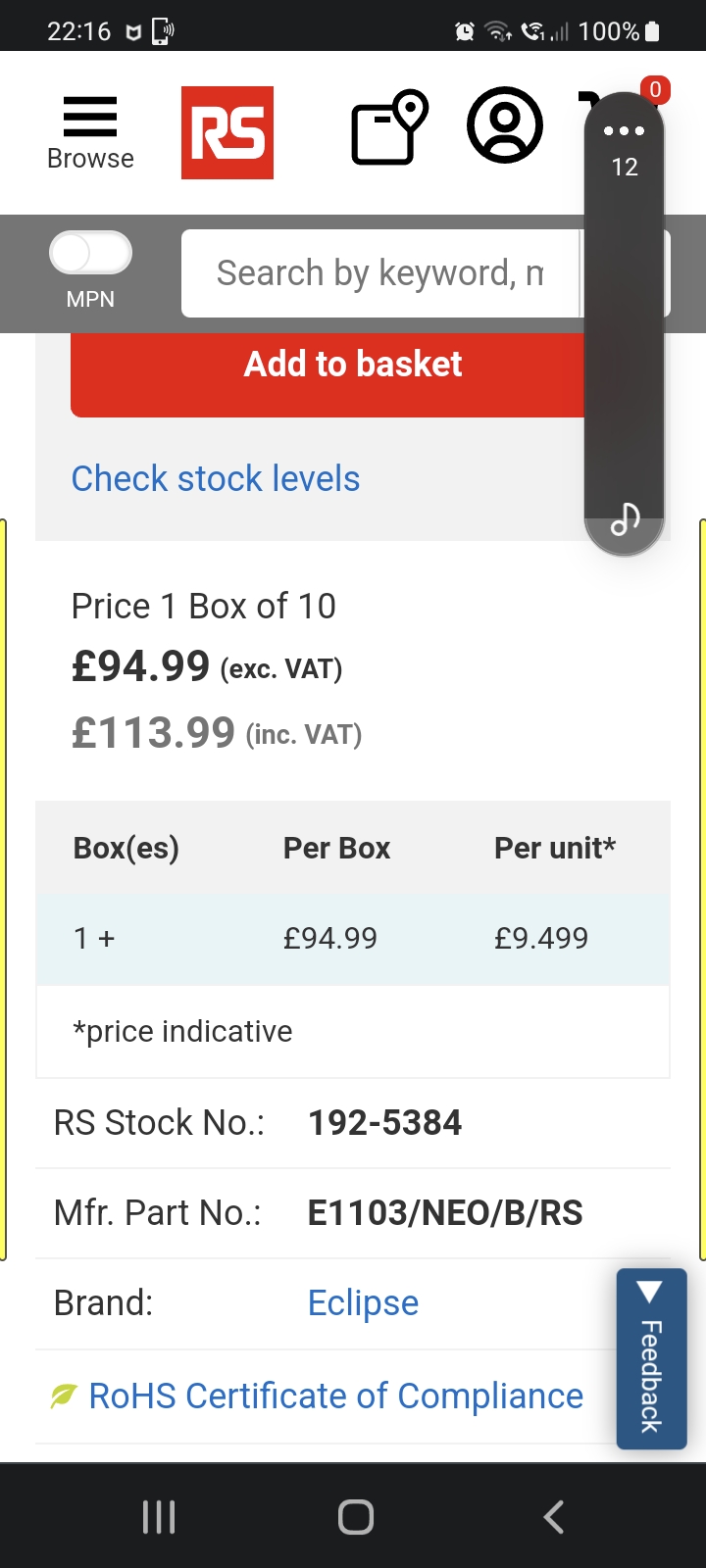Open RoHS Certificate of Compliance link

(335, 1396)
